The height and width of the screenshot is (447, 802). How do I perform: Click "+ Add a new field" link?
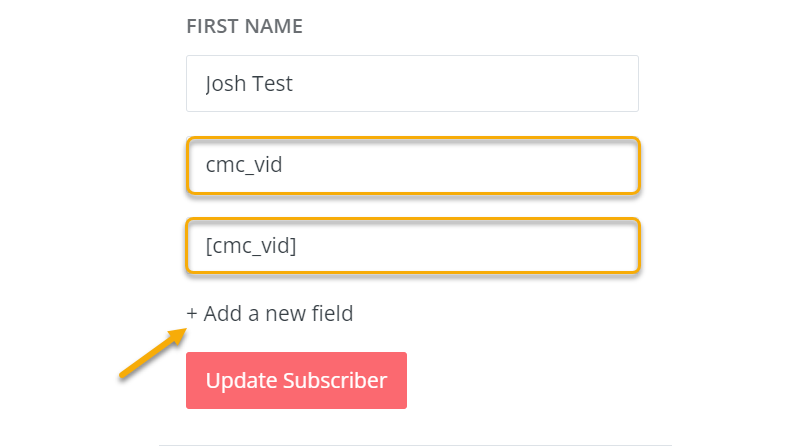tap(270, 314)
